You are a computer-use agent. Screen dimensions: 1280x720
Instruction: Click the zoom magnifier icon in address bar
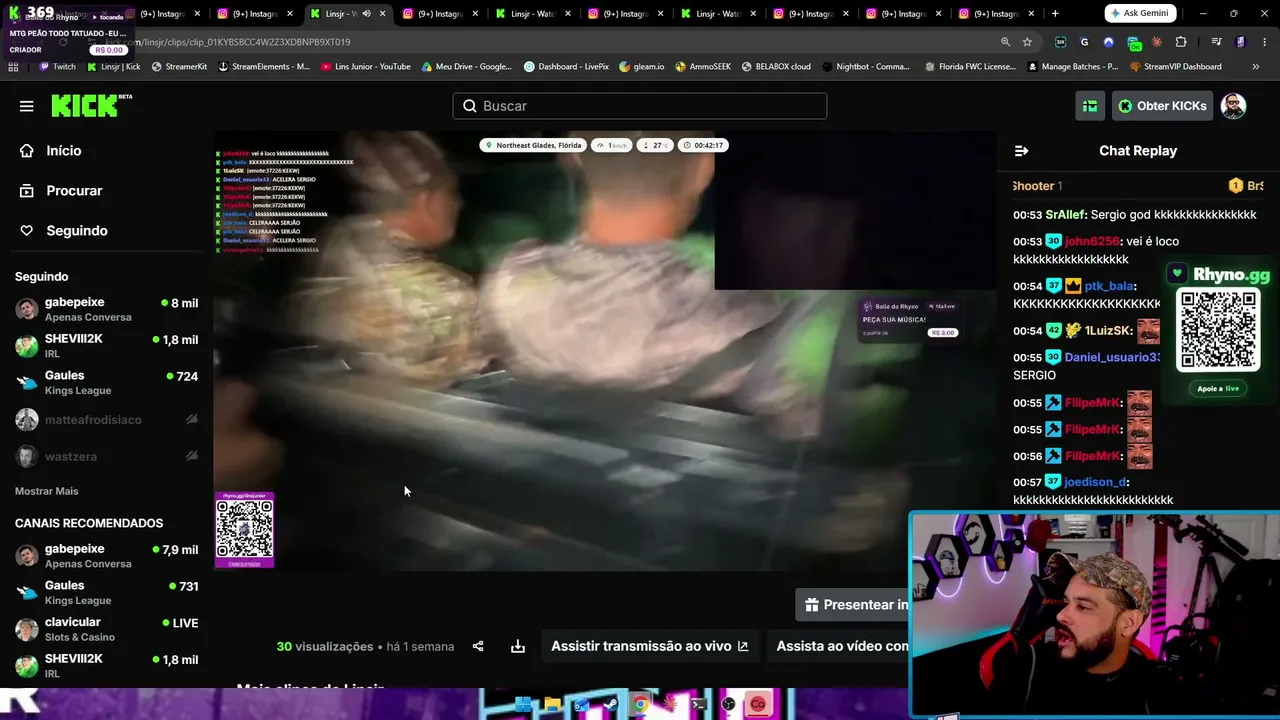click(1005, 42)
